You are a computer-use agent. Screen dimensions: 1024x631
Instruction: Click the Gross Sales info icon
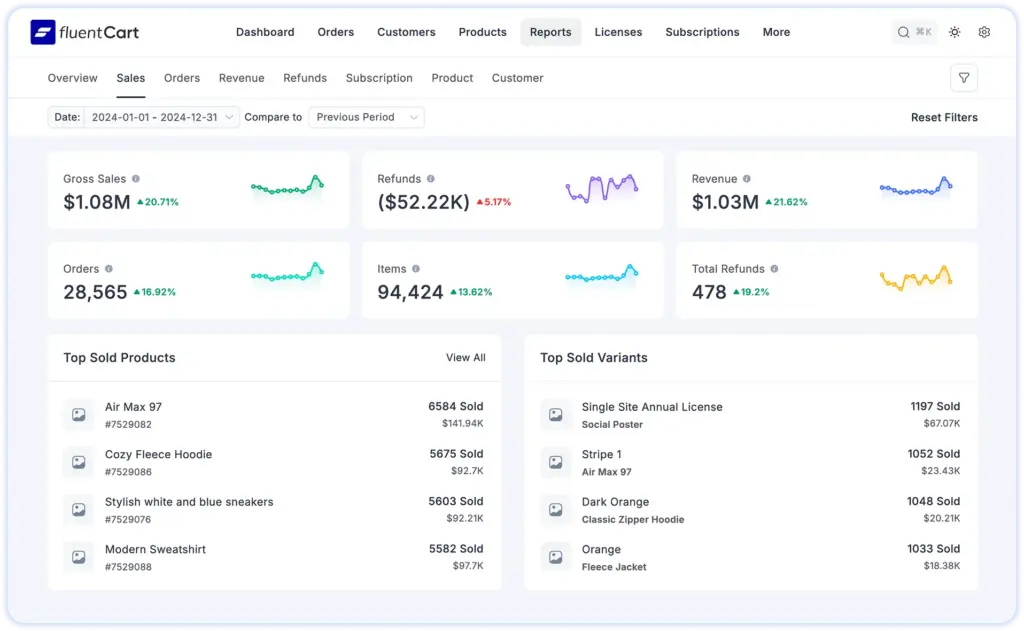(138, 180)
